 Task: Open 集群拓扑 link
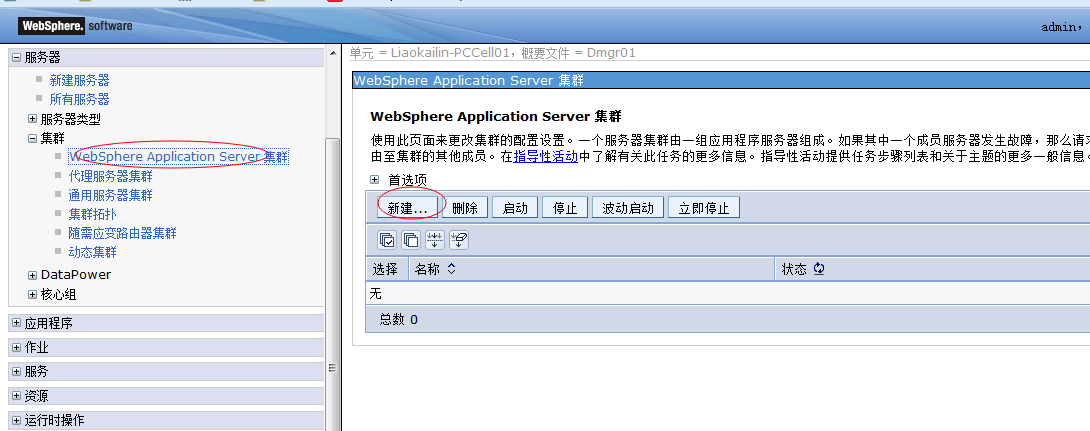[92, 214]
